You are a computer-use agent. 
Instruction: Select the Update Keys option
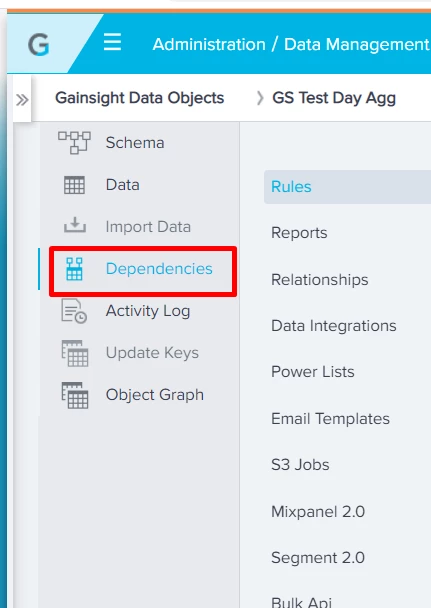click(x=152, y=353)
